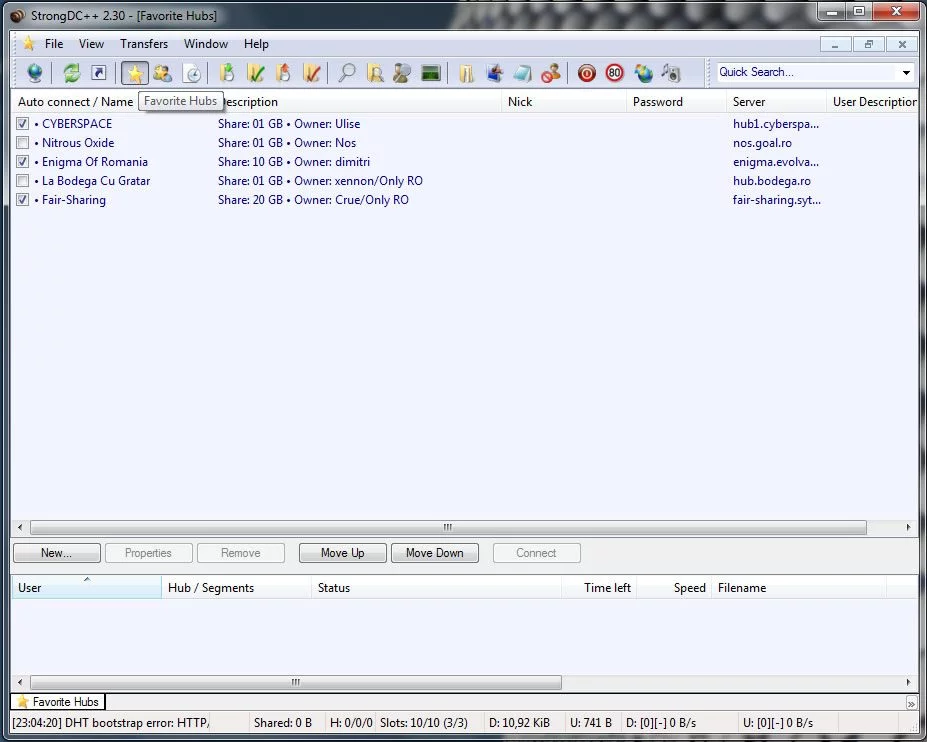Open Finished Uploads icon with red checkmark

[x=312, y=73]
